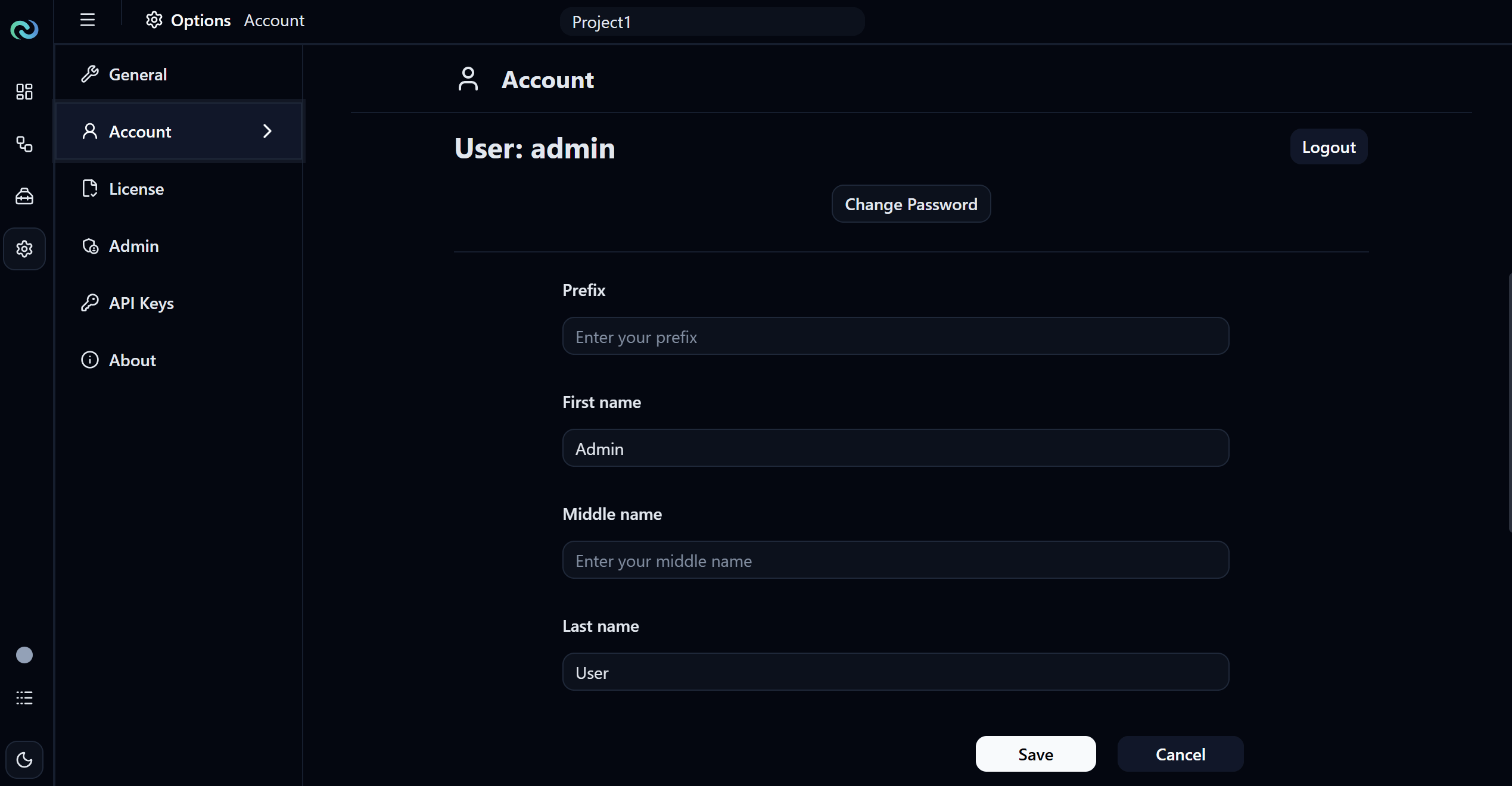Click the gray status circle in left rail
This screenshot has width=1512, height=786.
24,655
